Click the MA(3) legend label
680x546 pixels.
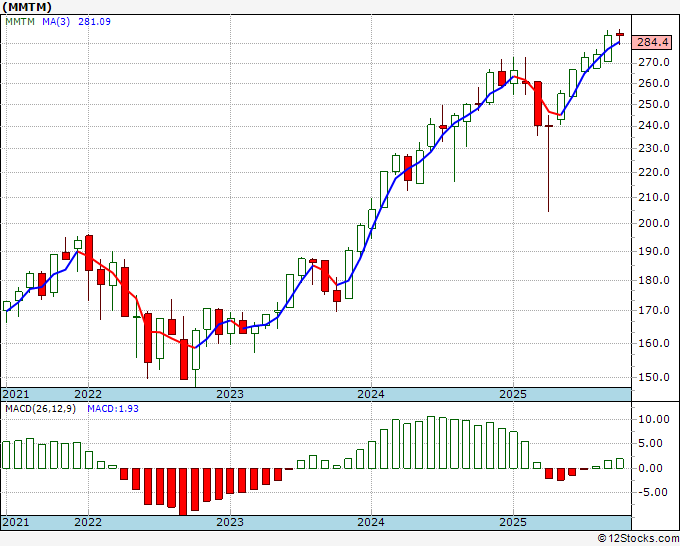pos(56,21)
